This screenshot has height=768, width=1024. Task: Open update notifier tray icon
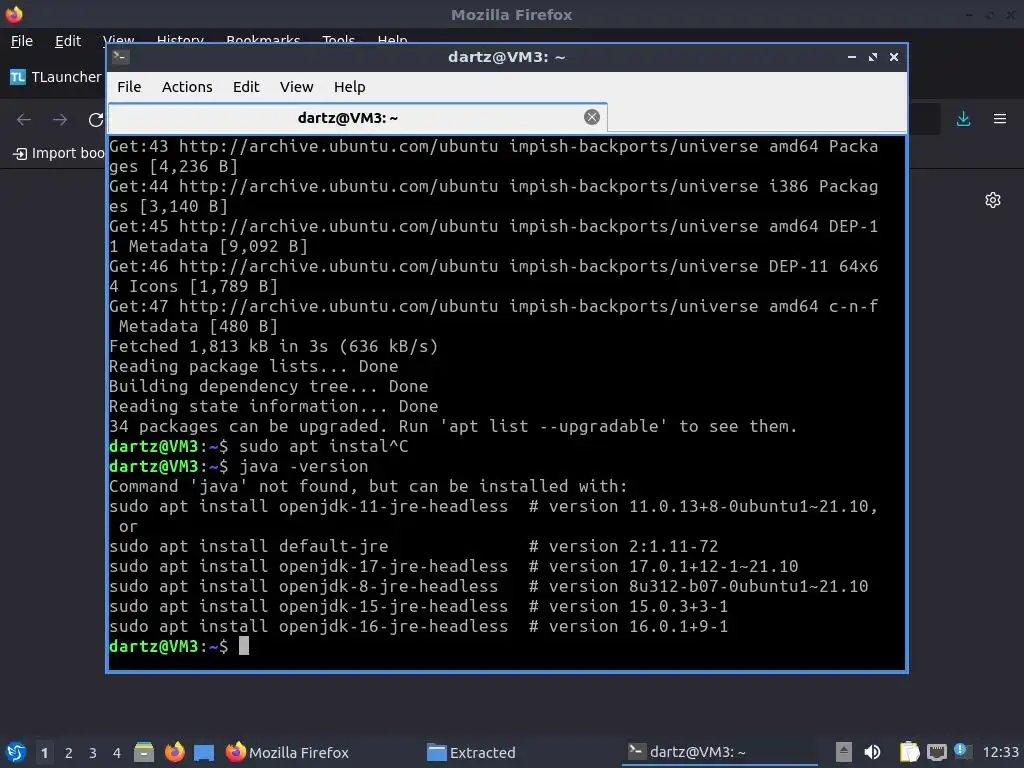pos(962,751)
